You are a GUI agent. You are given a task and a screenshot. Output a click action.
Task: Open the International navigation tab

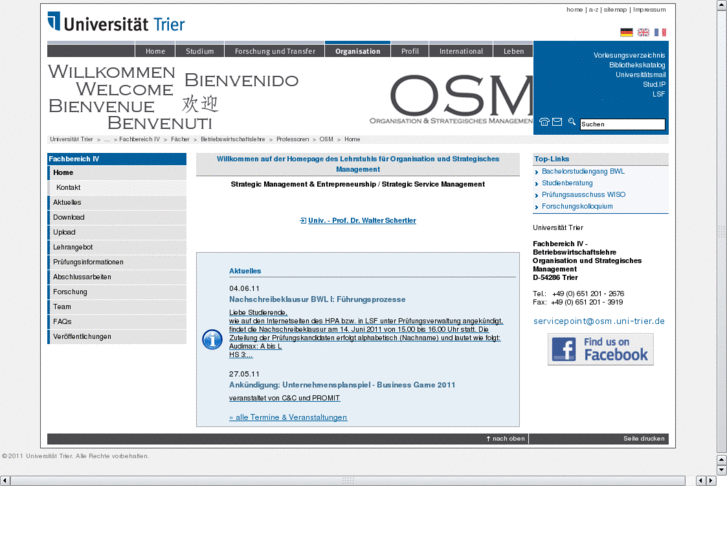tap(461, 51)
